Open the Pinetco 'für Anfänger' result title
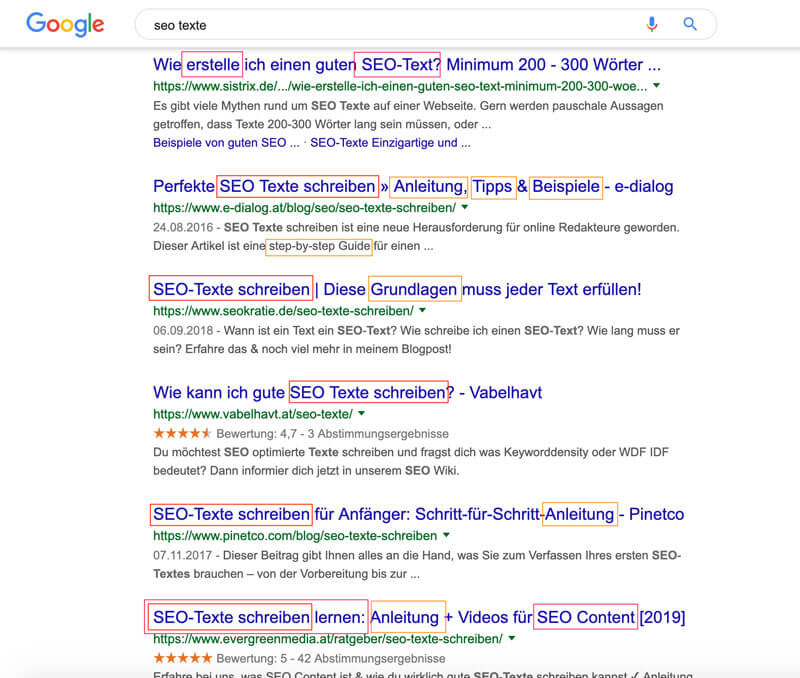Image resolution: width=800 pixels, height=678 pixels. tap(418, 514)
